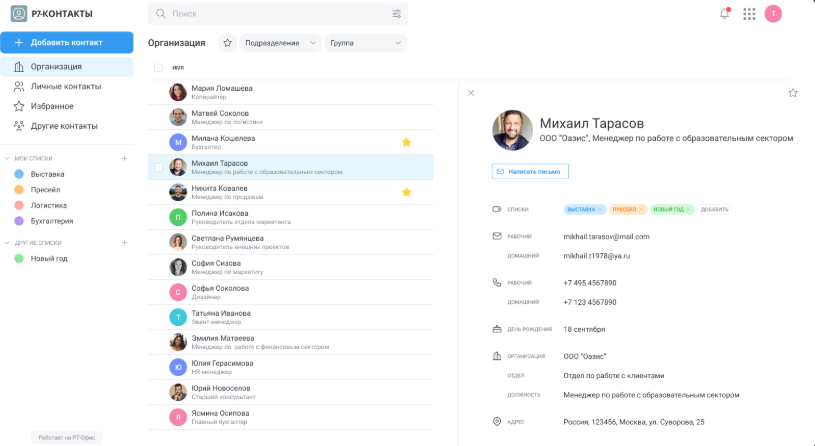Image resolution: width=815 pixels, height=446 pixels.
Task: Close the contact details panel
Action: click(x=471, y=93)
